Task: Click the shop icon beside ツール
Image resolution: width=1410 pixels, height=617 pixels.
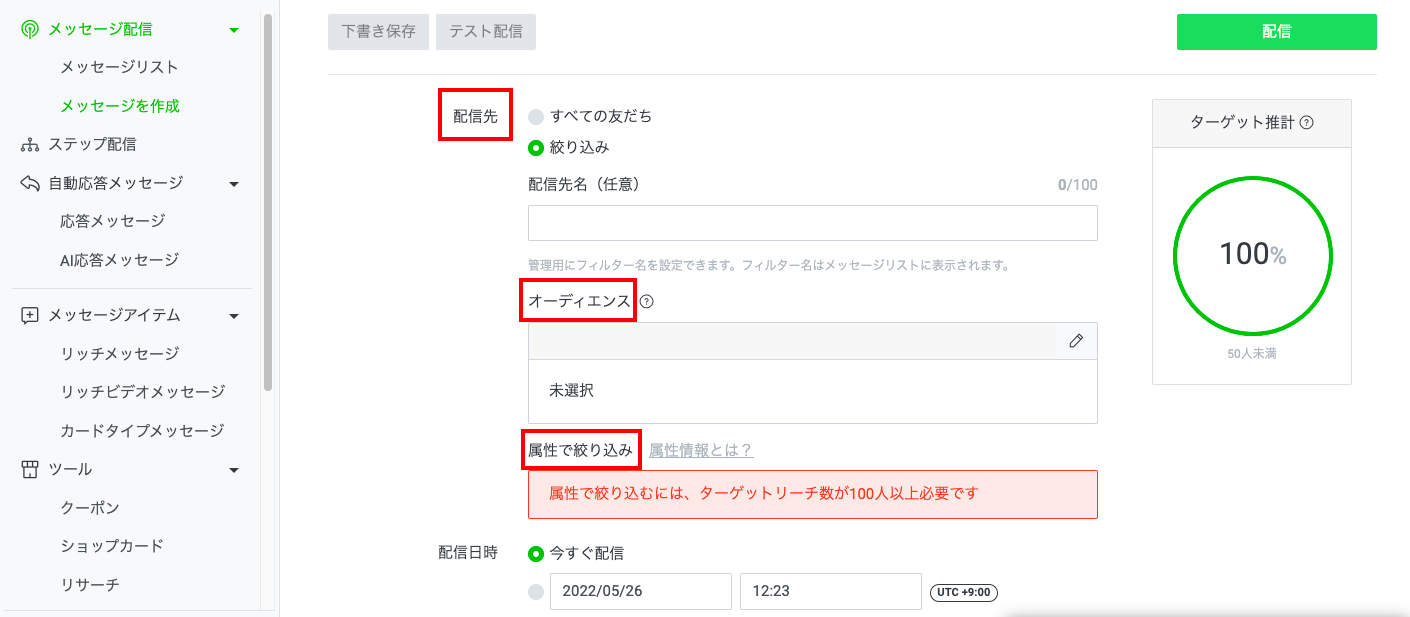Action: (30, 469)
